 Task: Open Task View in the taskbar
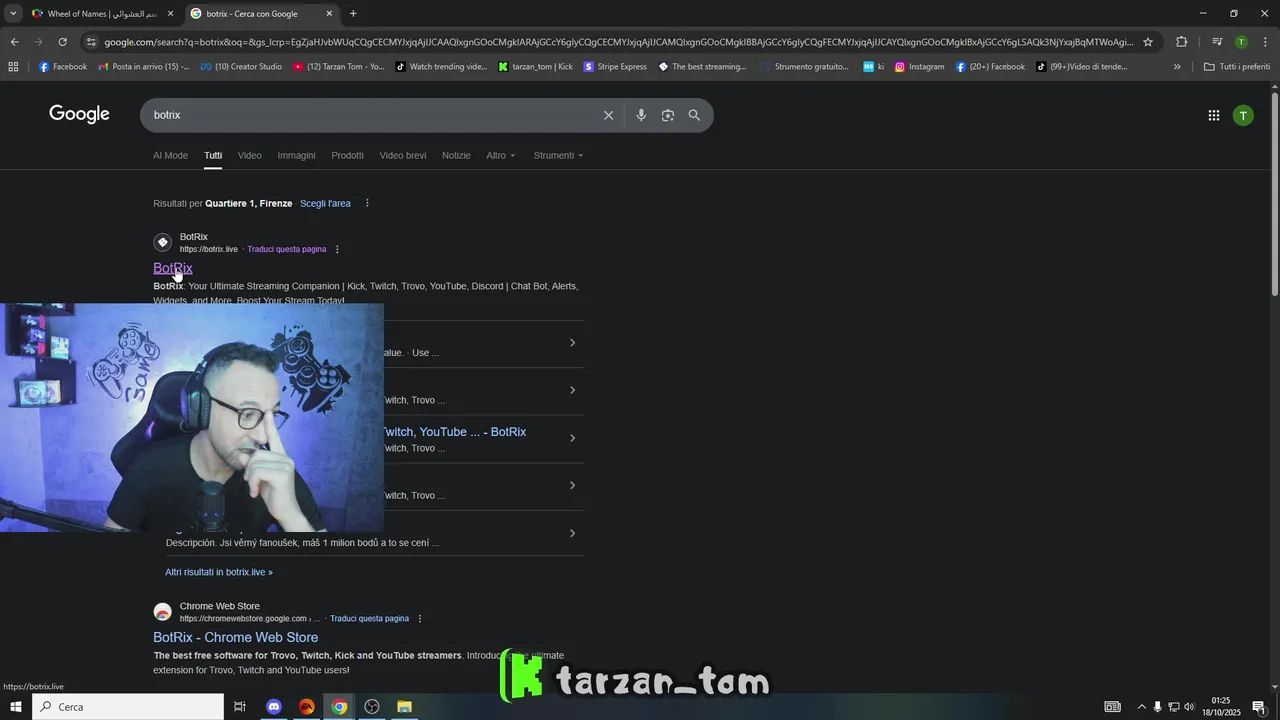(240, 707)
